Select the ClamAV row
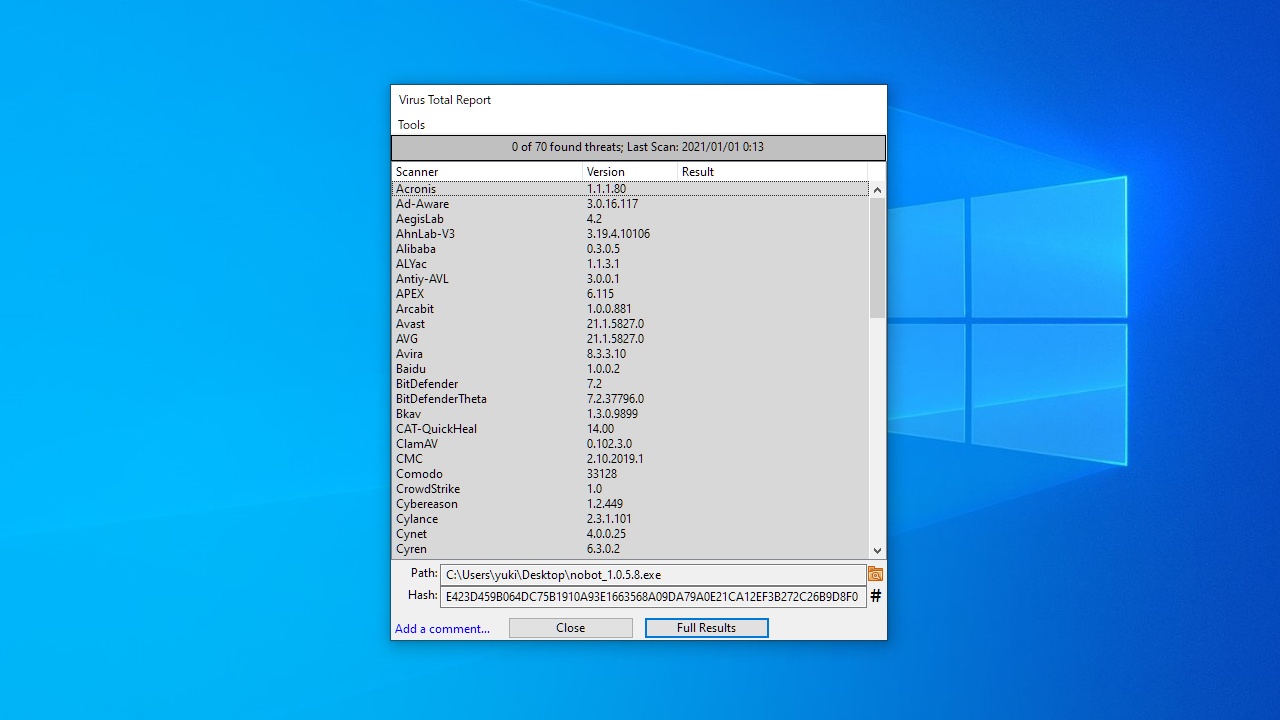Screen dimensions: 1280x720 click(630, 444)
